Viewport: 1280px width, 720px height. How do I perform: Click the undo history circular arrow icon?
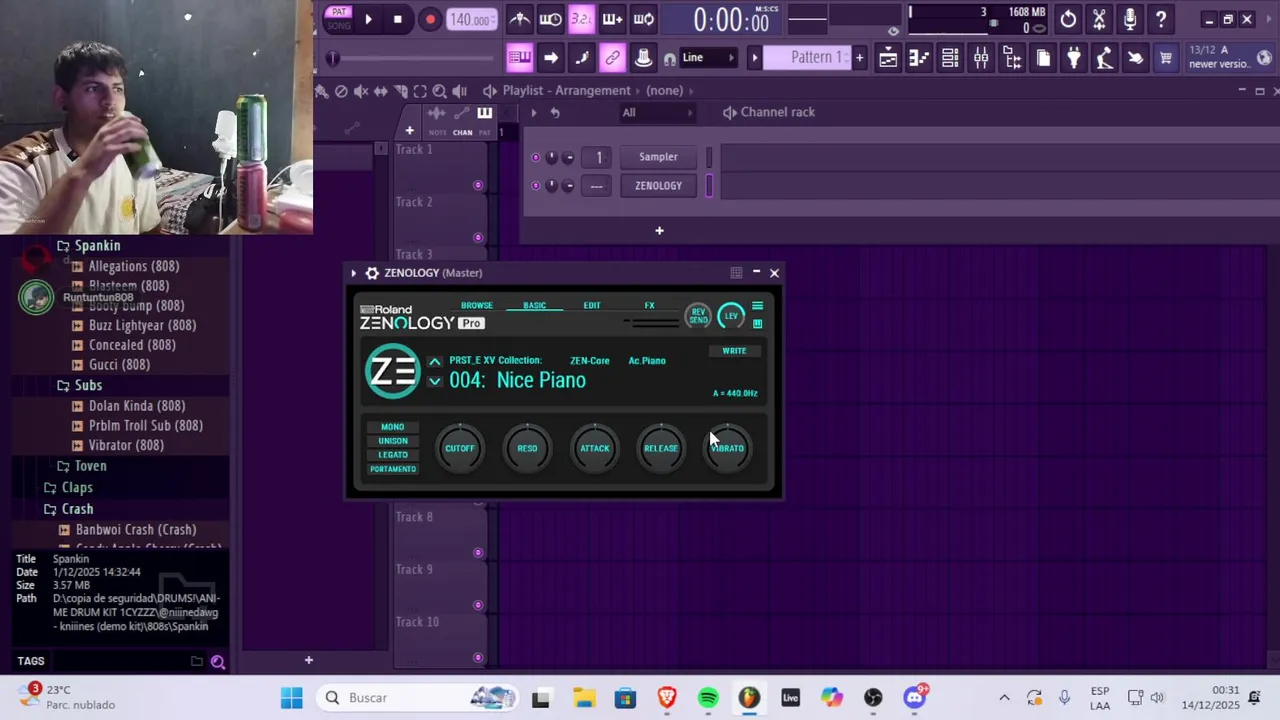click(1068, 19)
